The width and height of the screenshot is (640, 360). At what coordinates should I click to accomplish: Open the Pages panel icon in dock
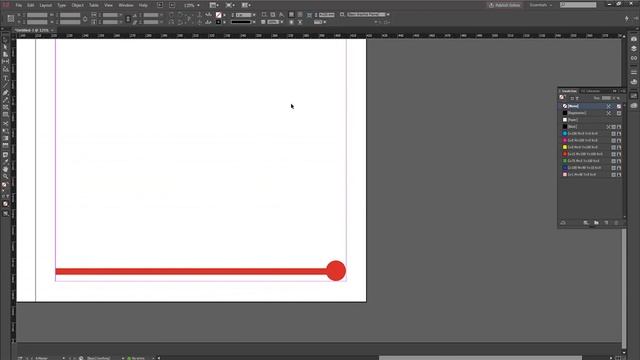pyautogui.click(x=633, y=39)
